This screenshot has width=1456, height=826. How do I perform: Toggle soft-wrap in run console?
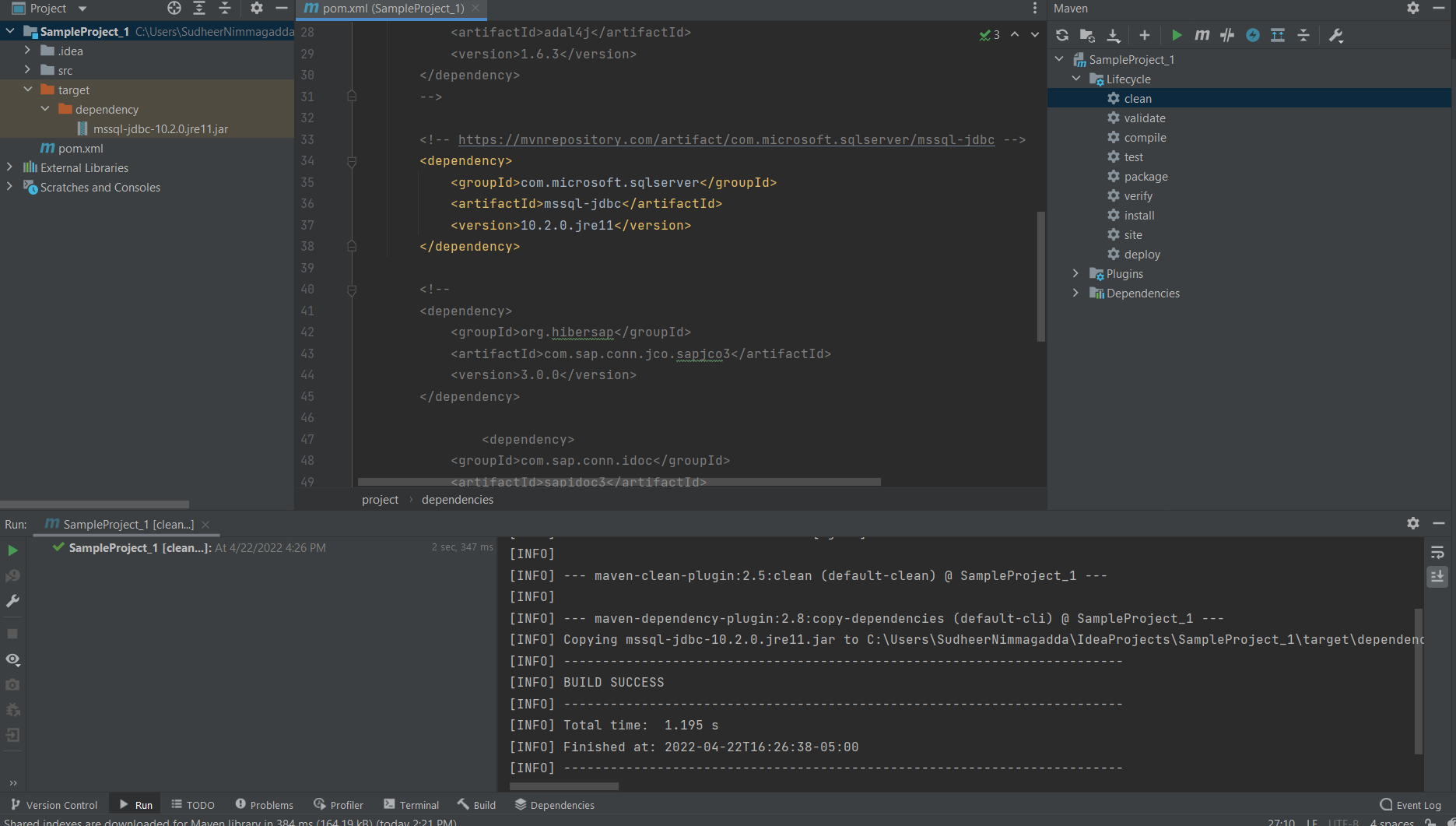[1437, 553]
